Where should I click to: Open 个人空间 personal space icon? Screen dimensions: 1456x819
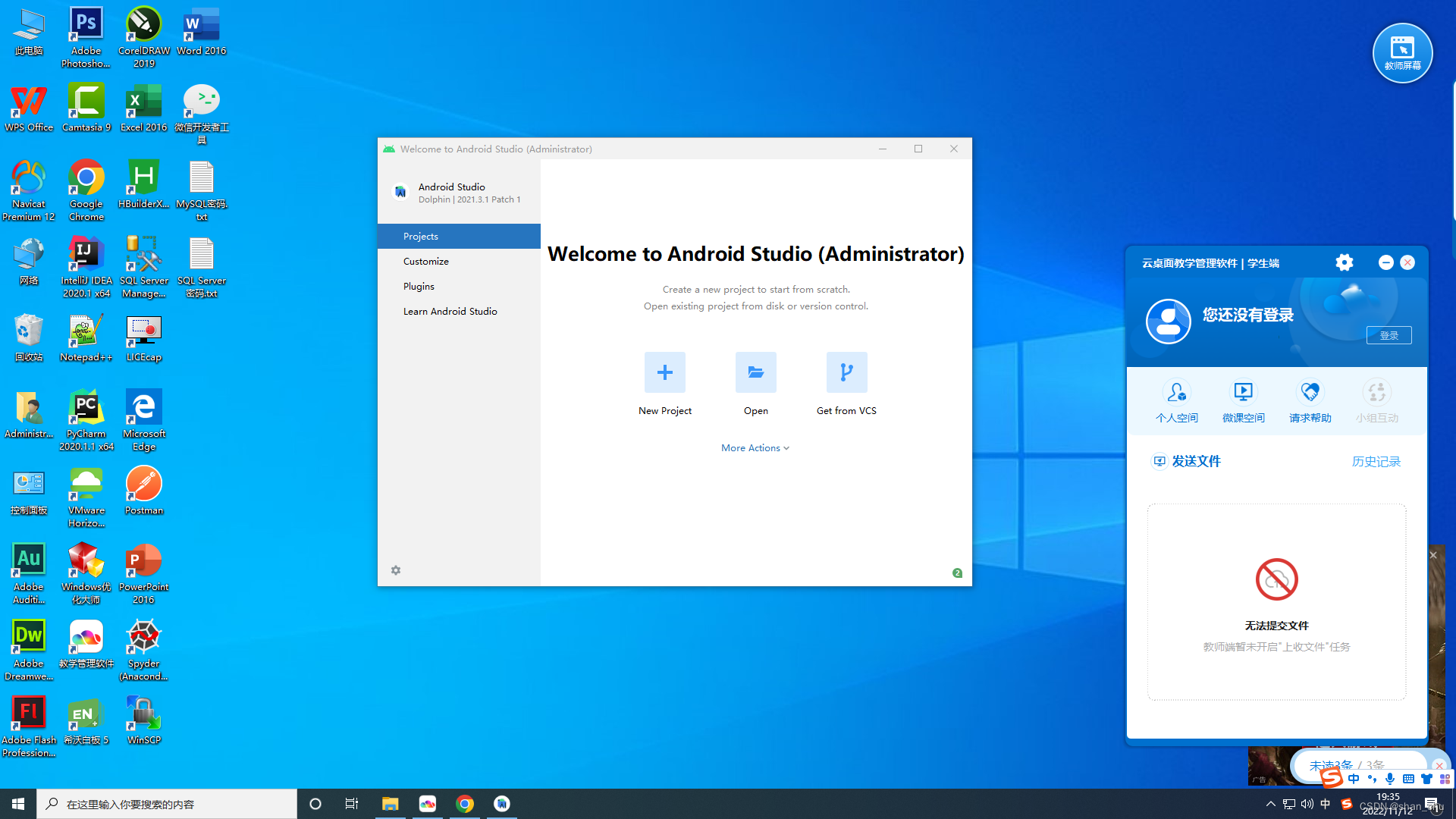1176,393
